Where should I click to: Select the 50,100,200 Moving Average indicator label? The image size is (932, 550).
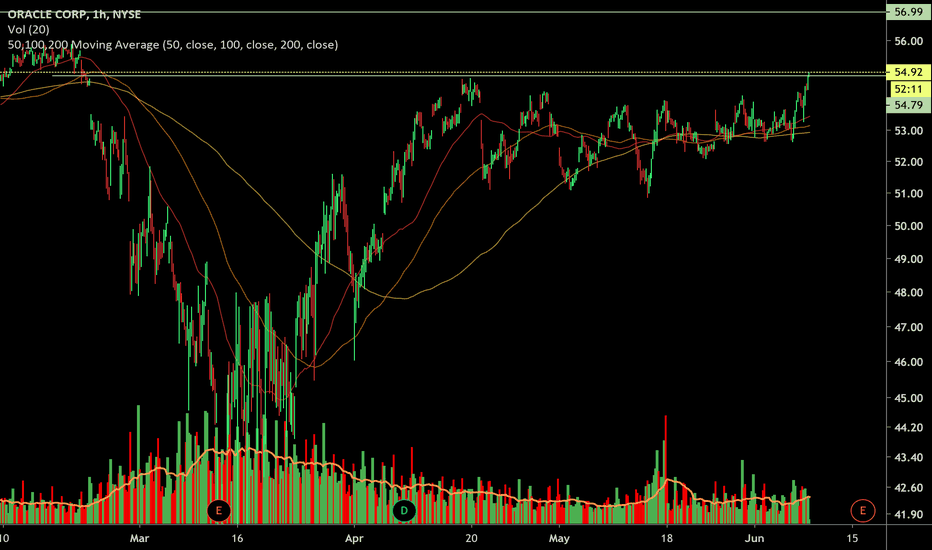(173, 45)
